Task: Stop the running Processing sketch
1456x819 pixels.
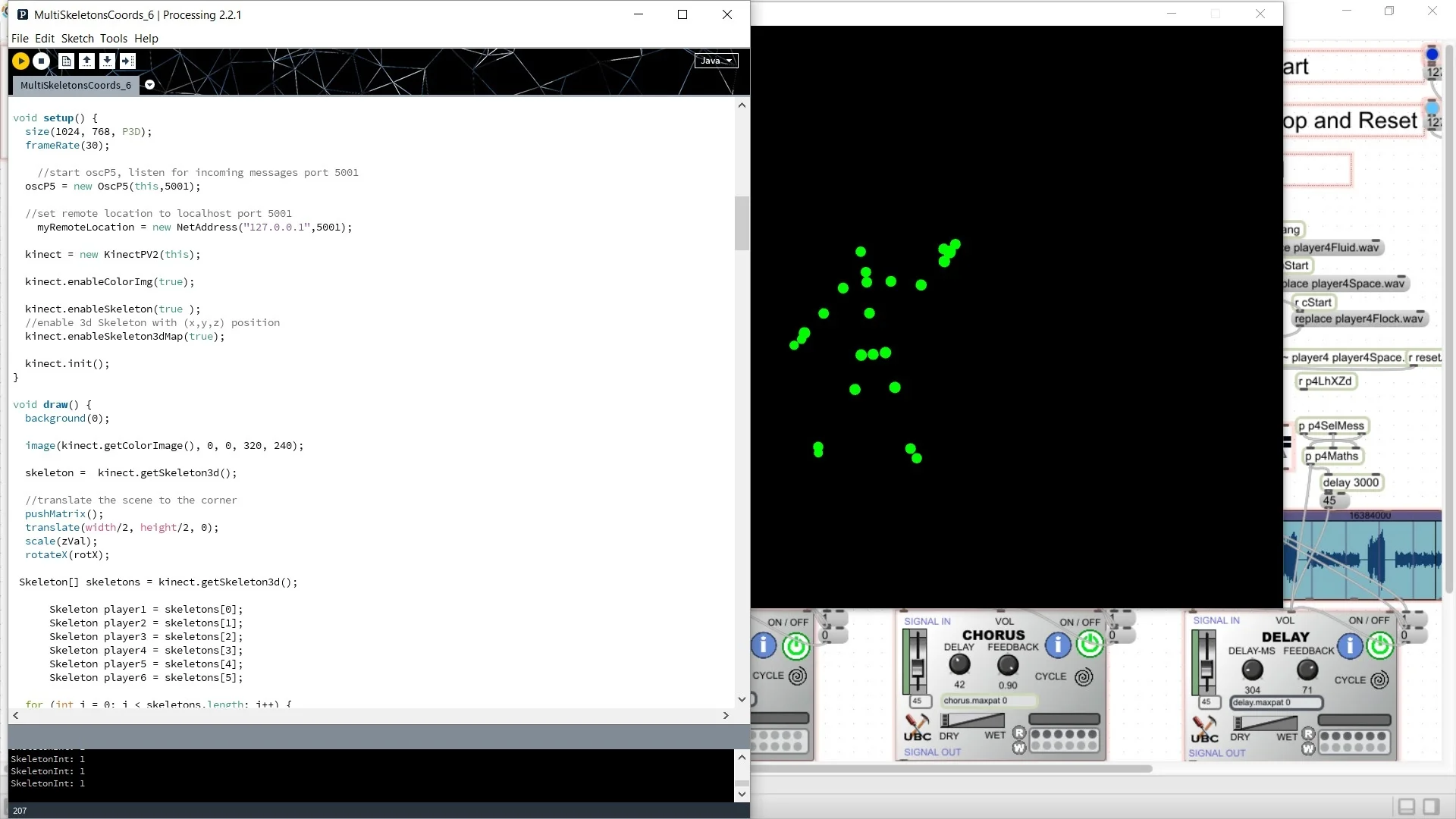Action: coord(41,61)
